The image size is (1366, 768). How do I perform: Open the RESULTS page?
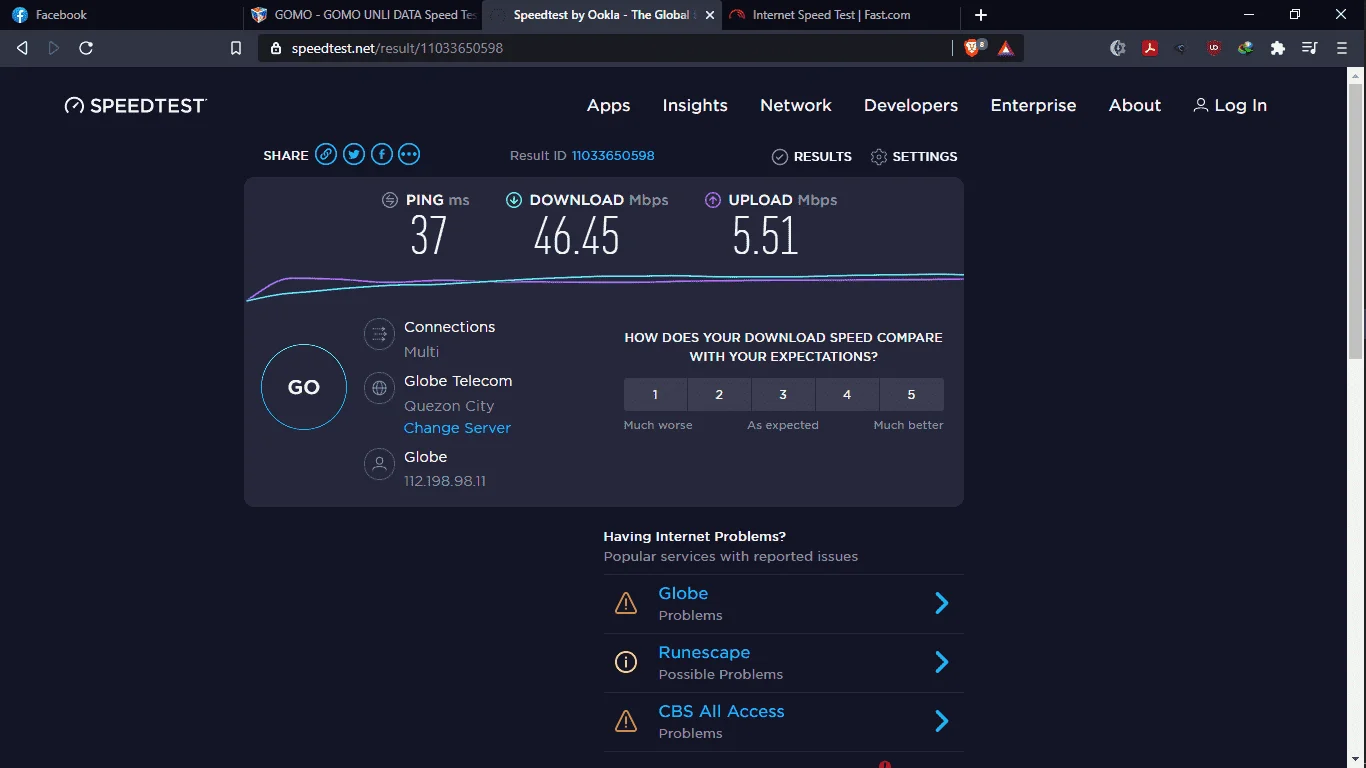click(x=812, y=157)
